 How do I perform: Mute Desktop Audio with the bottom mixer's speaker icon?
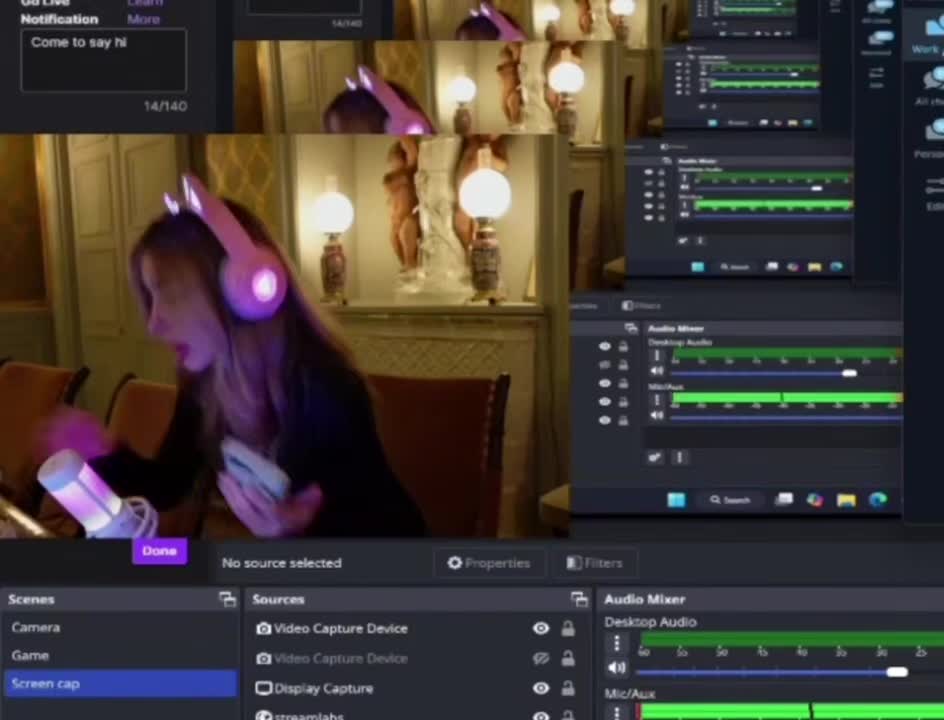tap(617, 668)
